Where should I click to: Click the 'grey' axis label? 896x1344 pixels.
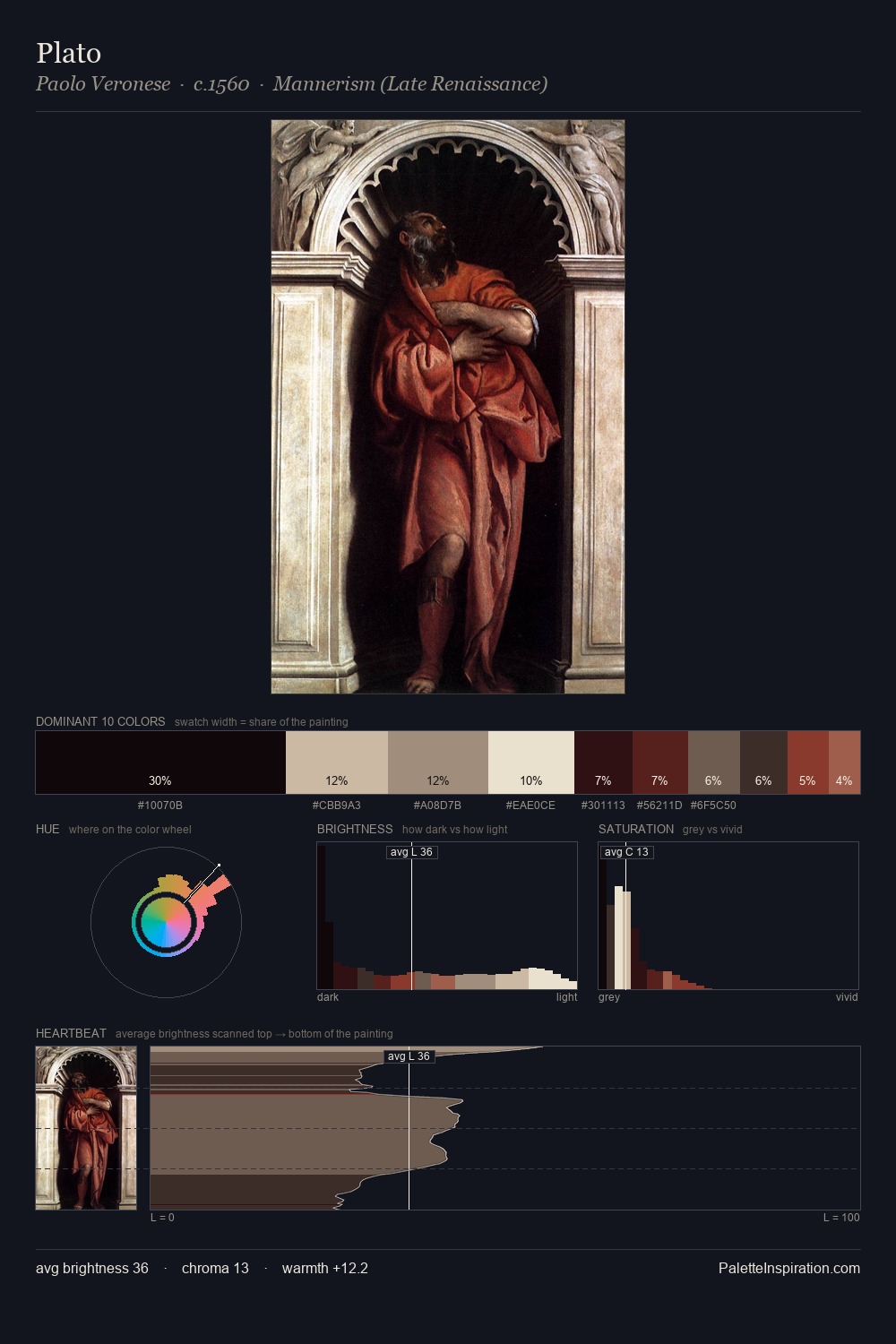(609, 997)
